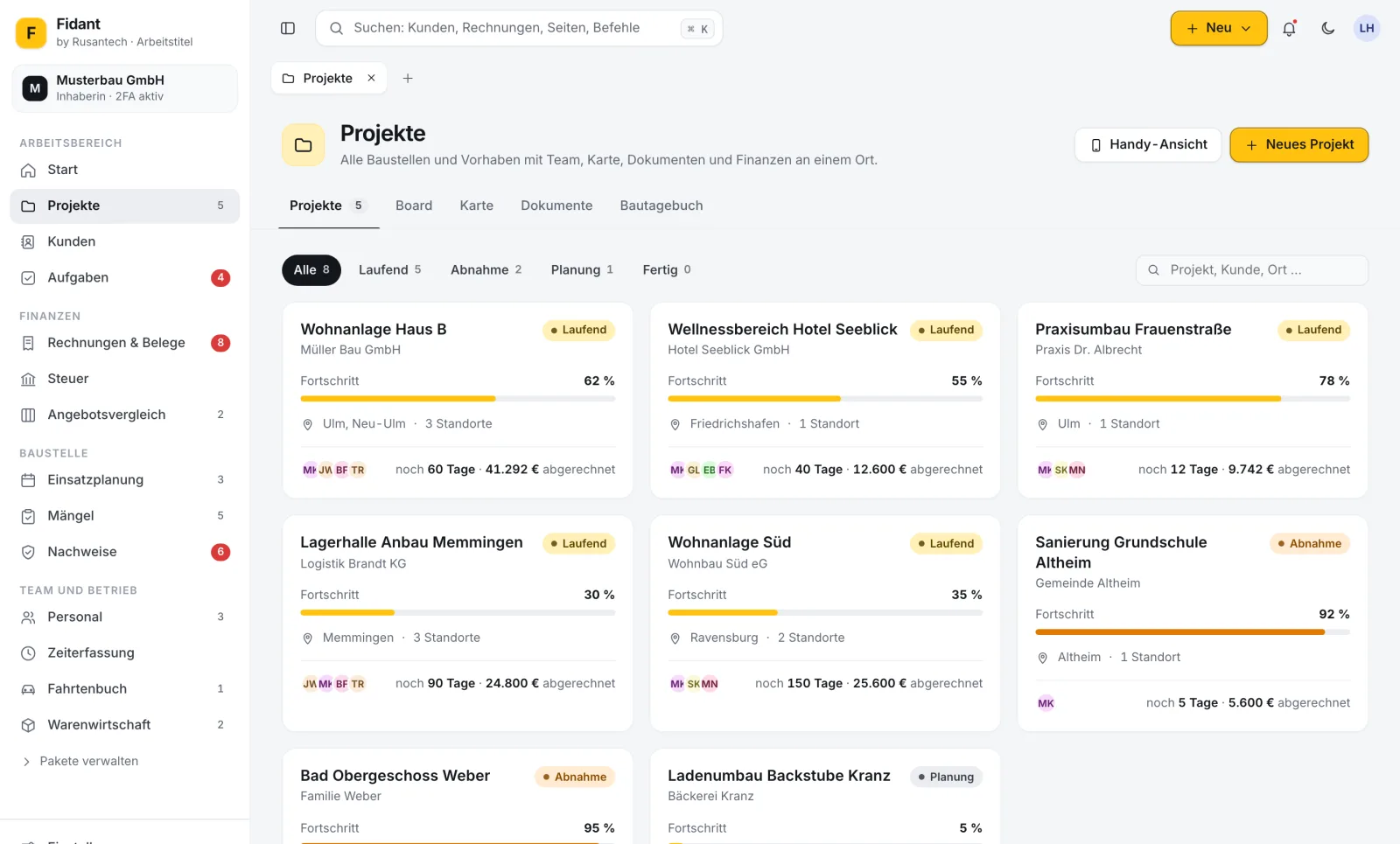
Task: Filter projects by Abnahme status
Action: coord(486,270)
